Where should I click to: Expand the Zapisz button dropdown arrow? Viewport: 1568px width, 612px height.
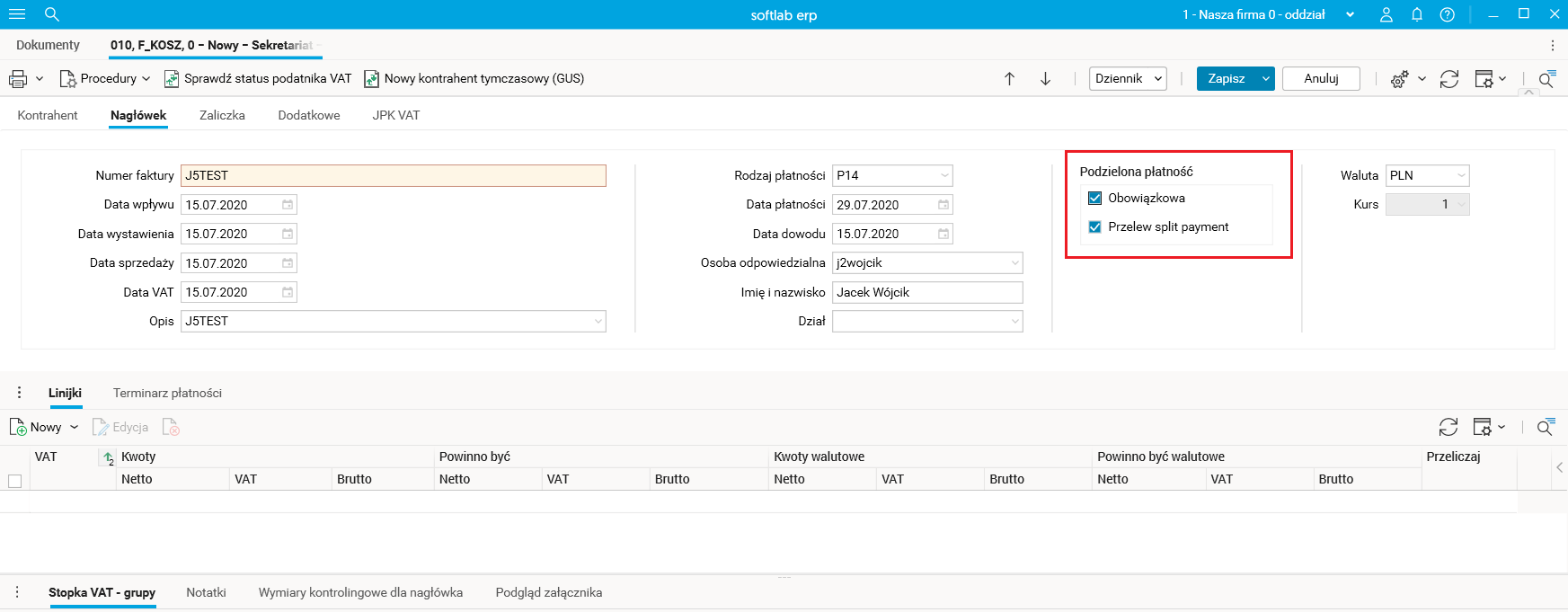point(1266,79)
